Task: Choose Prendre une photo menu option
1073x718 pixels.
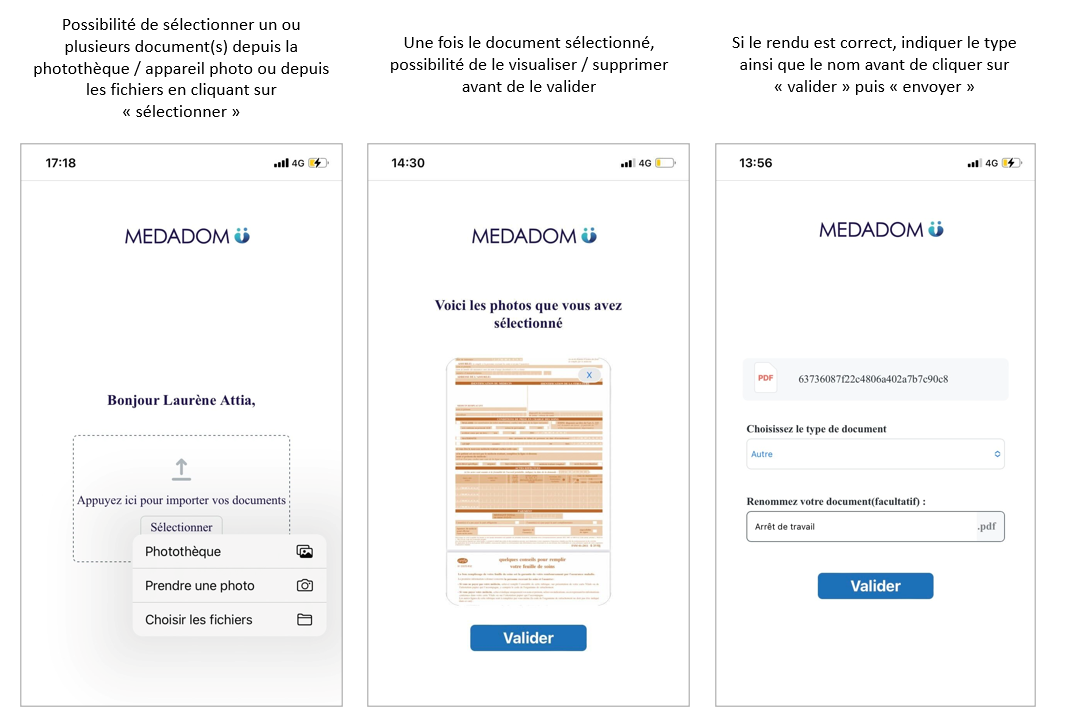Action: click(200, 586)
